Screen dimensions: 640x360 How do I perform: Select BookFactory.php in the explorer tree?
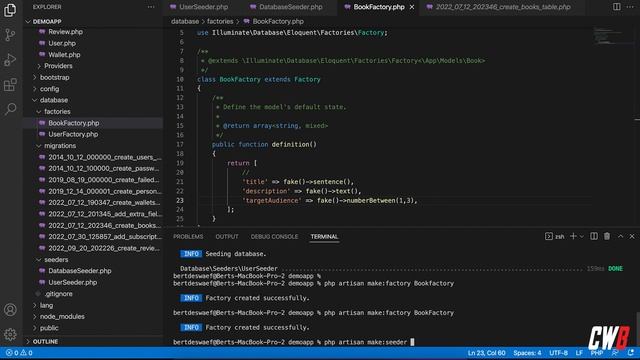click(73, 123)
